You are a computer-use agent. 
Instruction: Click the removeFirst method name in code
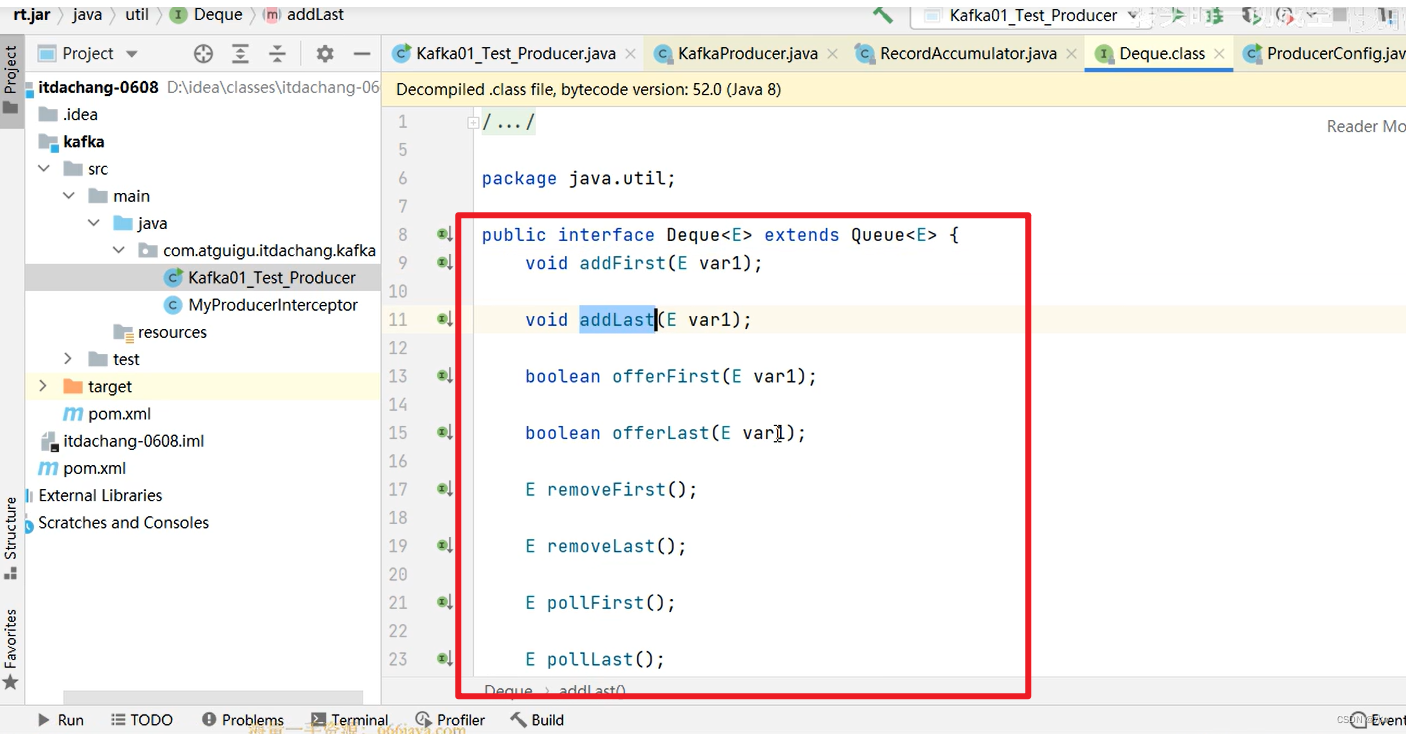click(606, 489)
